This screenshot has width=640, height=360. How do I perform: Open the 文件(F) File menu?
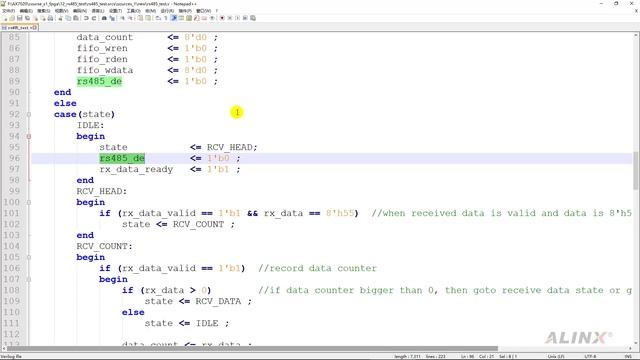pos(8,11)
